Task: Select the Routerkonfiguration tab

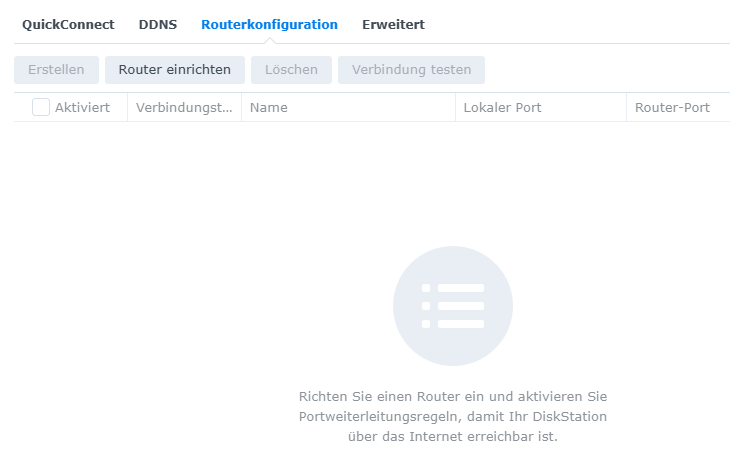Action: point(269,24)
